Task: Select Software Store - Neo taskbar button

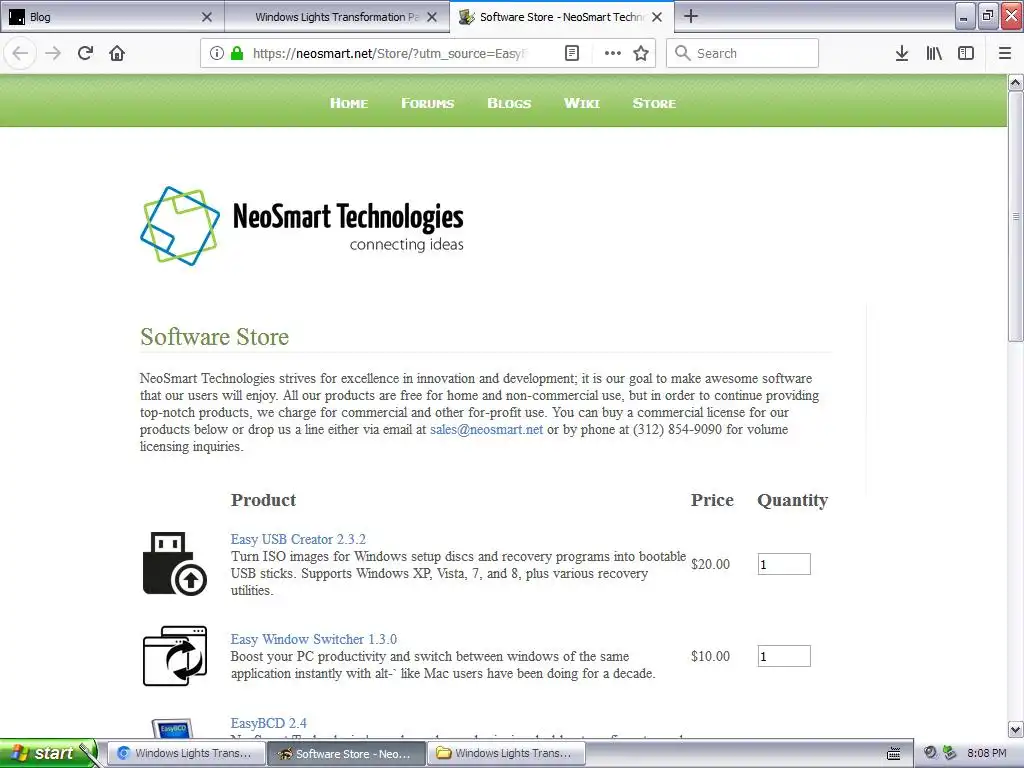Action: tap(346, 754)
